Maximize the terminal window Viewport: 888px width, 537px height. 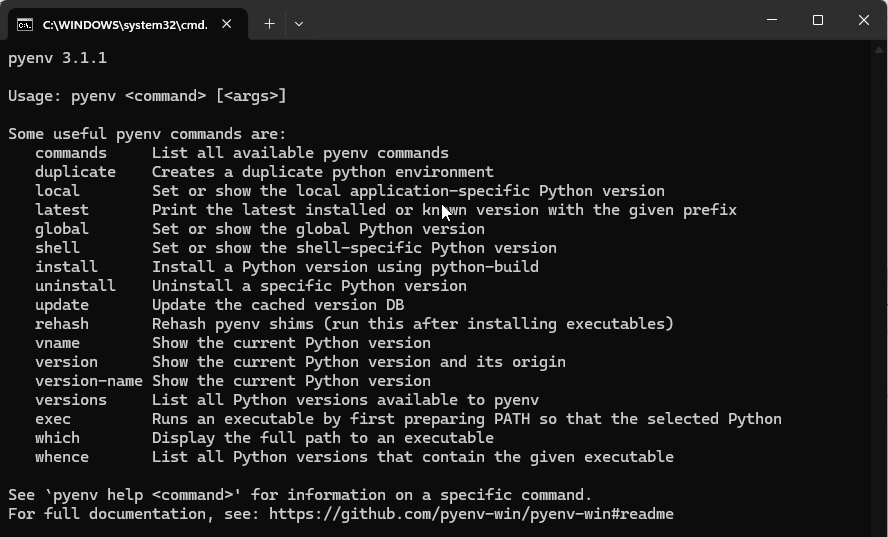(x=818, y=20)
